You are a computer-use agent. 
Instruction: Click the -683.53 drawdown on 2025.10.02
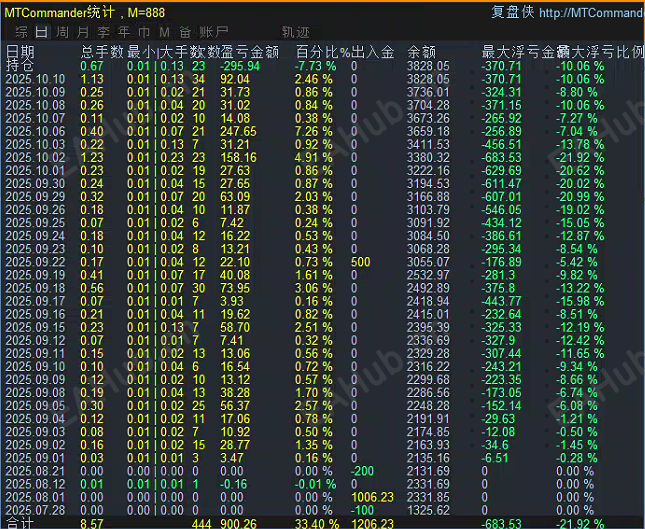(501, 158)
